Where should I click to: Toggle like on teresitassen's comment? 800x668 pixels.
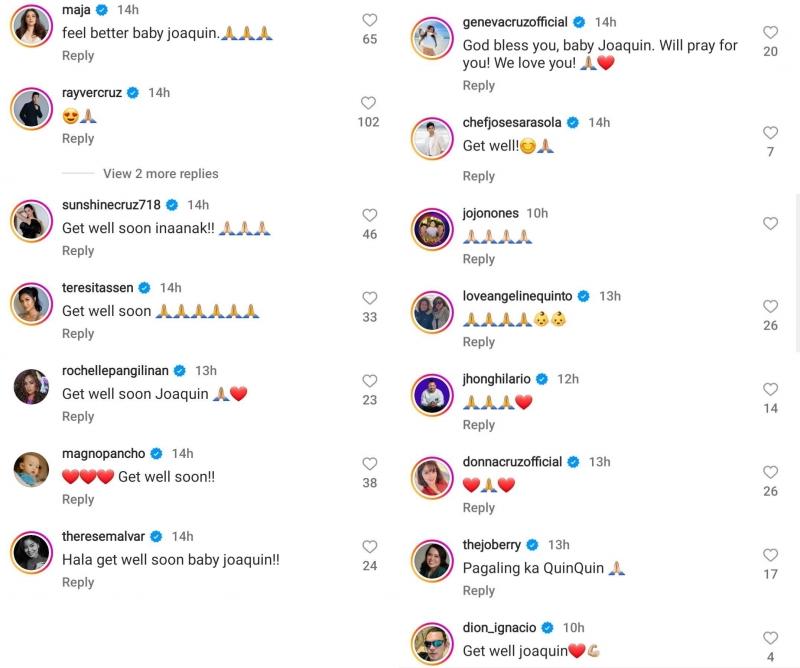pyautogui.click(x=369, y=298)
